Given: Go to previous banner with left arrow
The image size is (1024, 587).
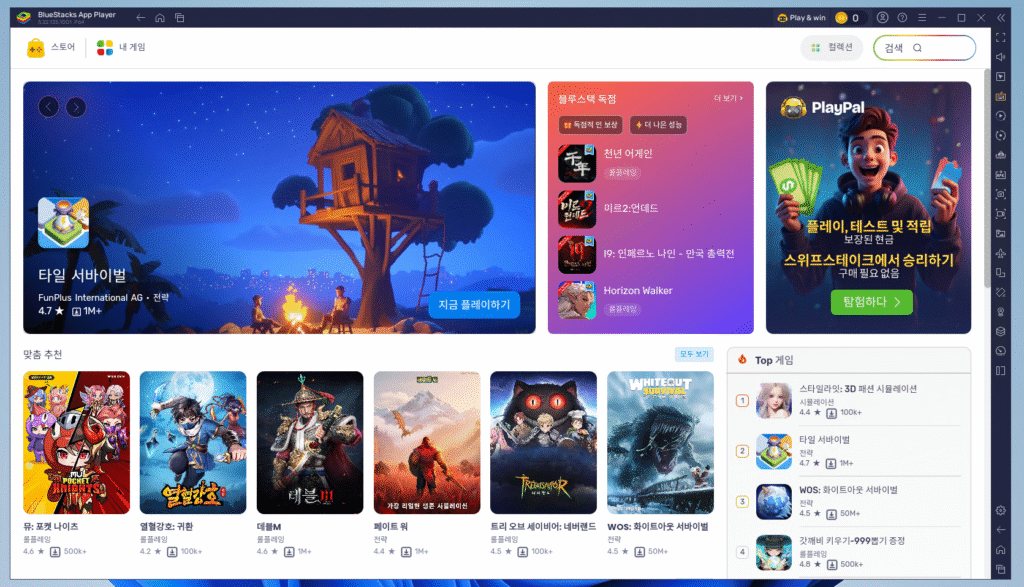Looking at the screenshot, I should 49,107.
